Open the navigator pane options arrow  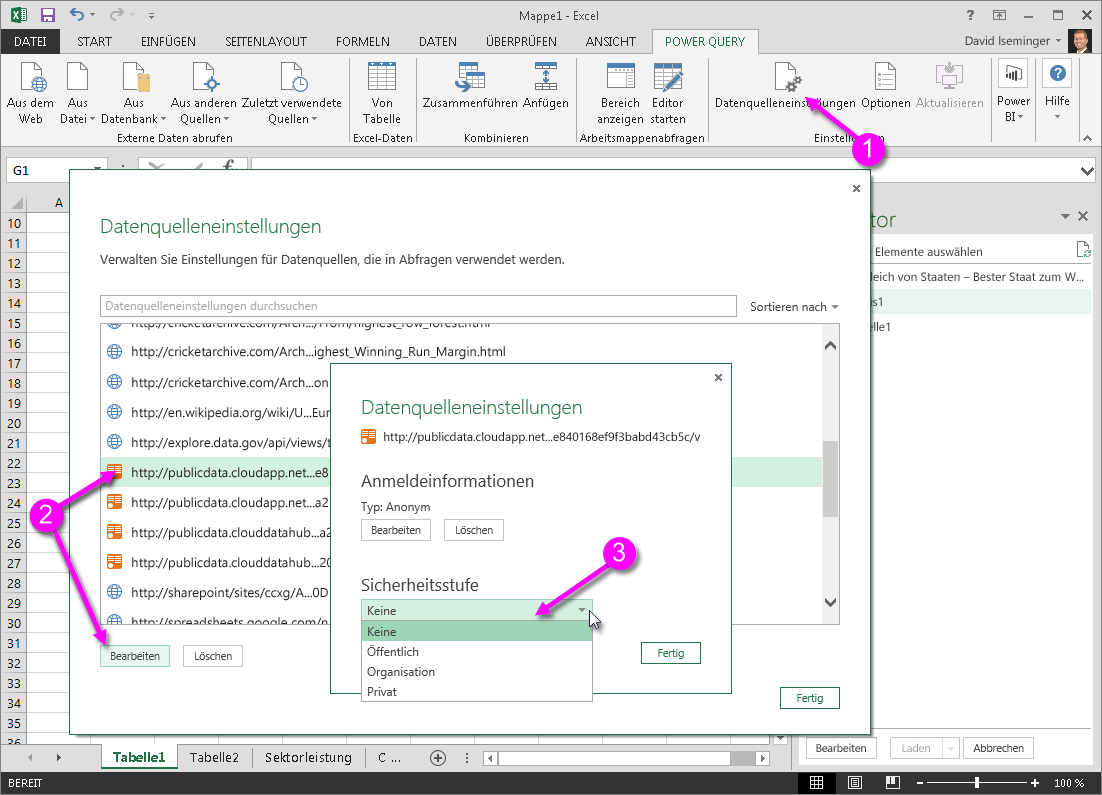[x=1065, y=216]
